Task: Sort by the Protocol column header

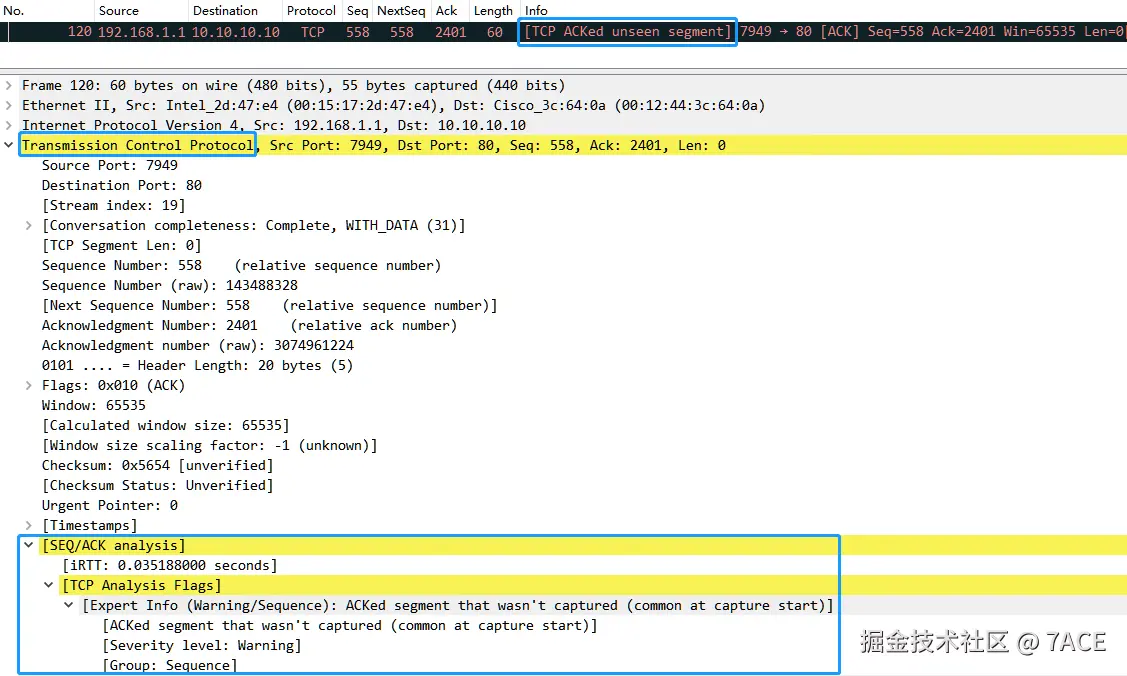Action: click(x=311, y=11)
